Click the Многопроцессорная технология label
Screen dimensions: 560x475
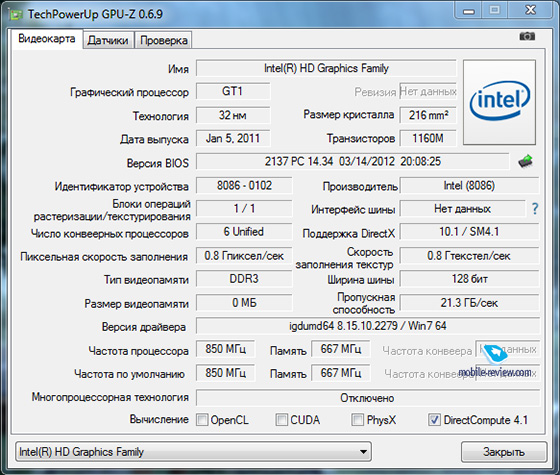pyautogui.click(x=110, y=397)
